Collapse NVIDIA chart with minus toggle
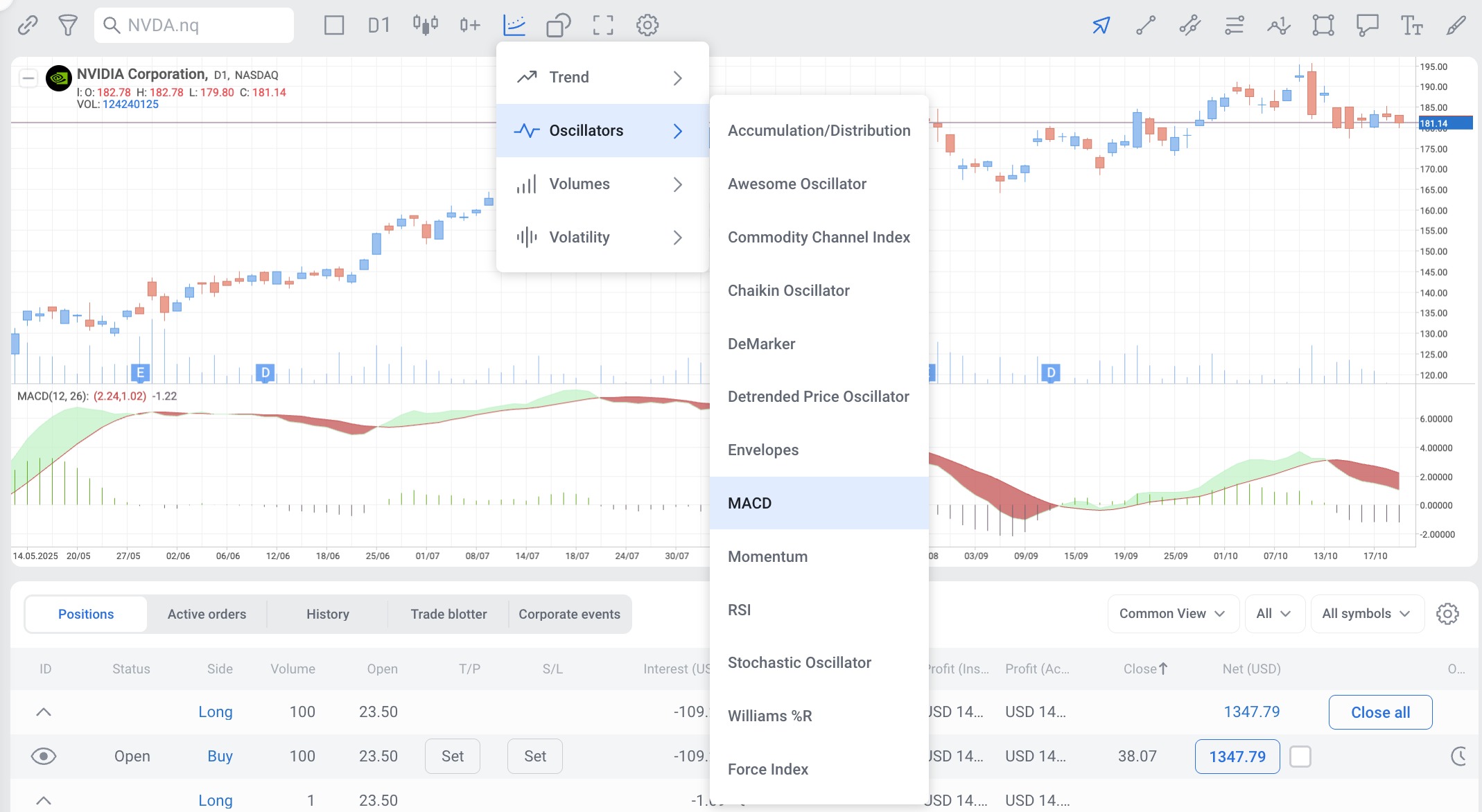The width and height of the screenshot is (1482, 812). click(28, 78)
